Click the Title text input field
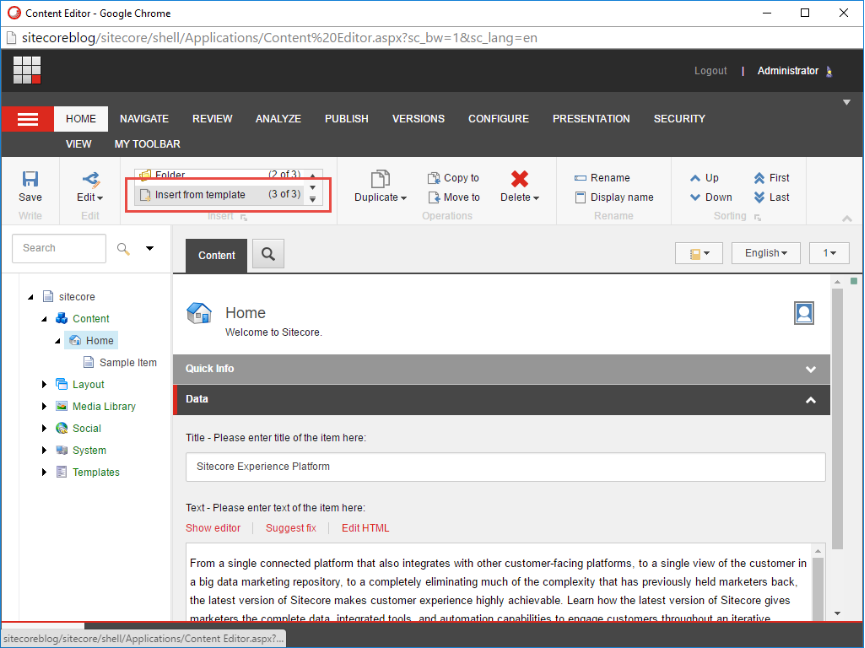The height and width of the screenshot is (648, 865). (x=505, y=467)
